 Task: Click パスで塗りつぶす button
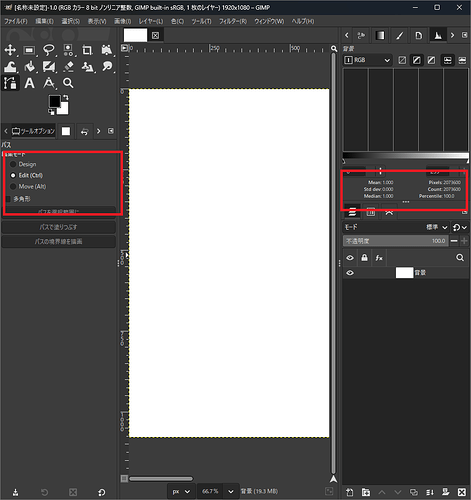(59, 227)
